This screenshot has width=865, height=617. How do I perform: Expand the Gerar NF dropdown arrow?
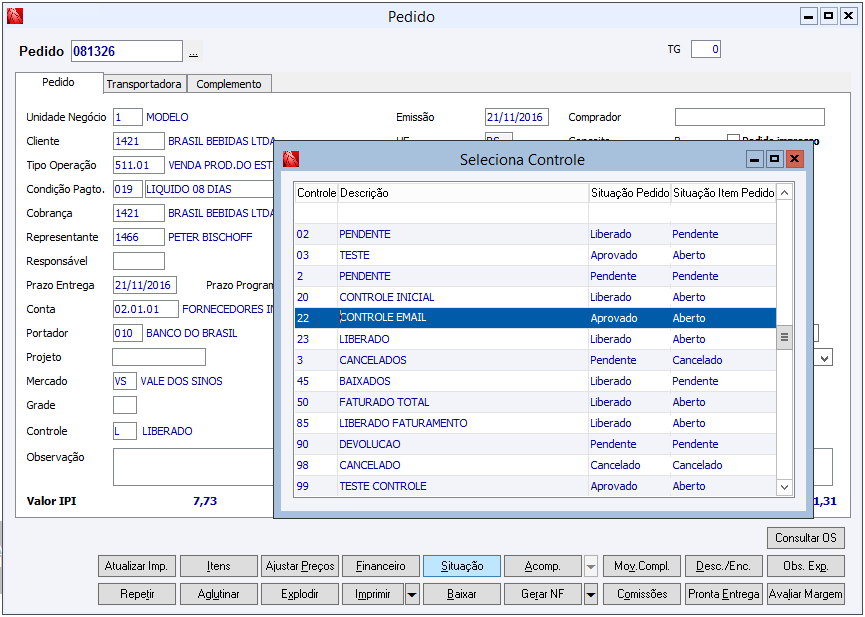click(x=591, y=594)
